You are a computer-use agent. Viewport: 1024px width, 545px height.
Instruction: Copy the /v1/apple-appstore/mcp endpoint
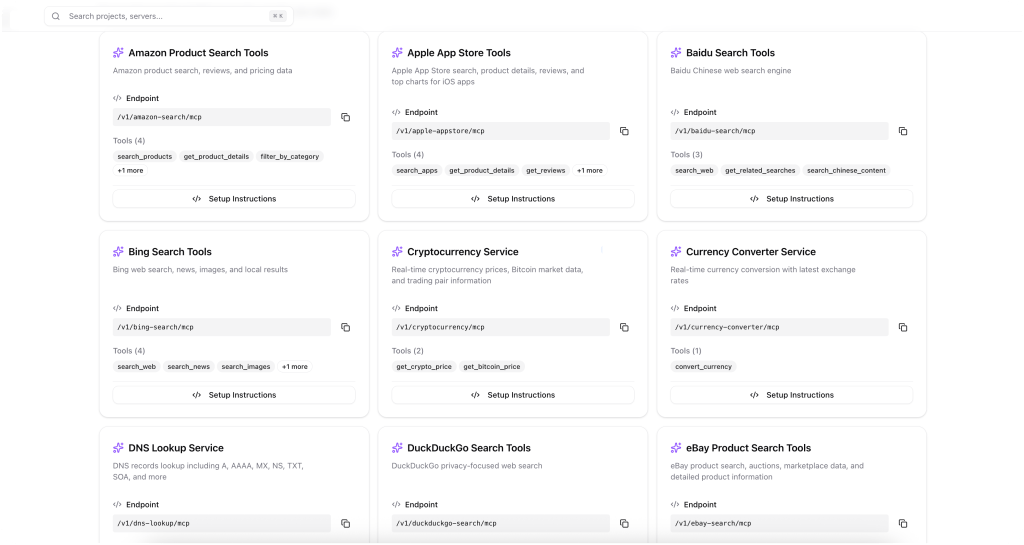(624, 131)
